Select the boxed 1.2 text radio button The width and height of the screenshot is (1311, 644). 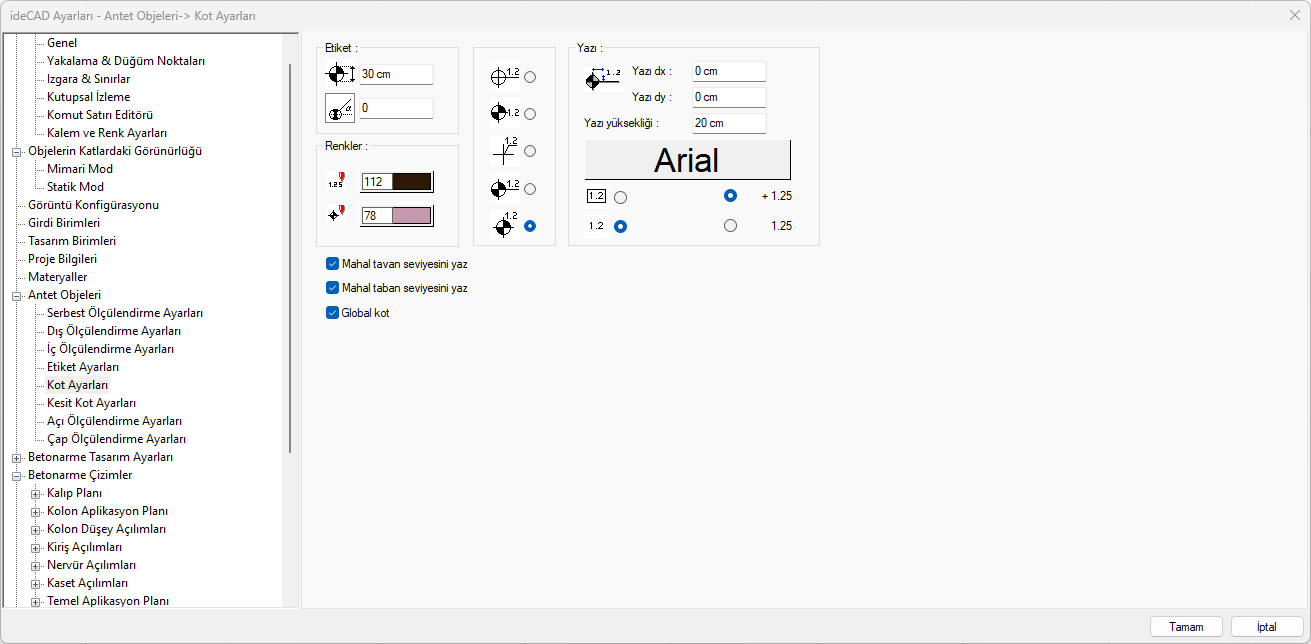tap(621, 197)
